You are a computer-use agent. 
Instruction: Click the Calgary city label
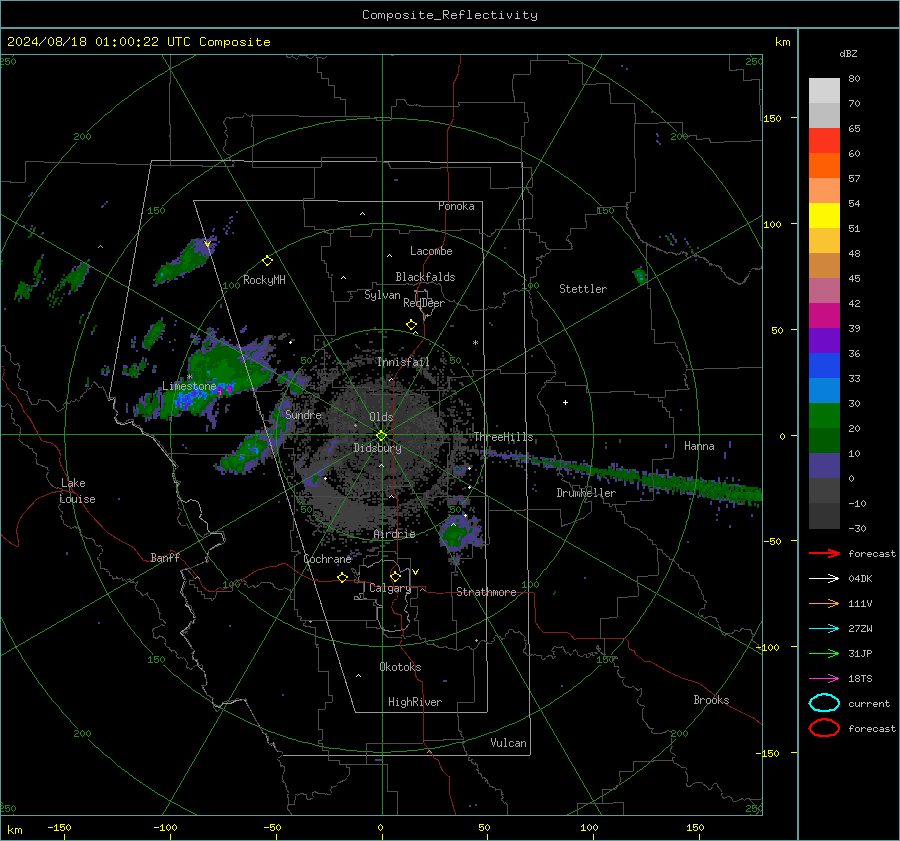[390, 588]
